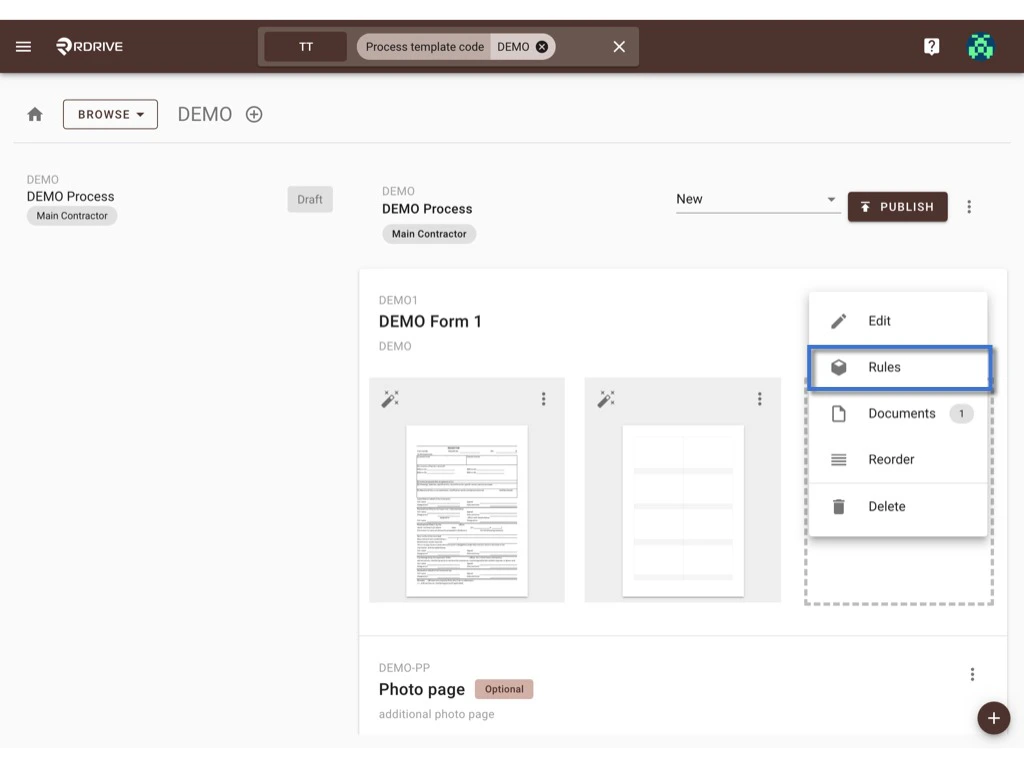Open the hamburger navigation menu
Viewport: 1024px width, 768px height.
pyautogui.click(x=23, y=46)
